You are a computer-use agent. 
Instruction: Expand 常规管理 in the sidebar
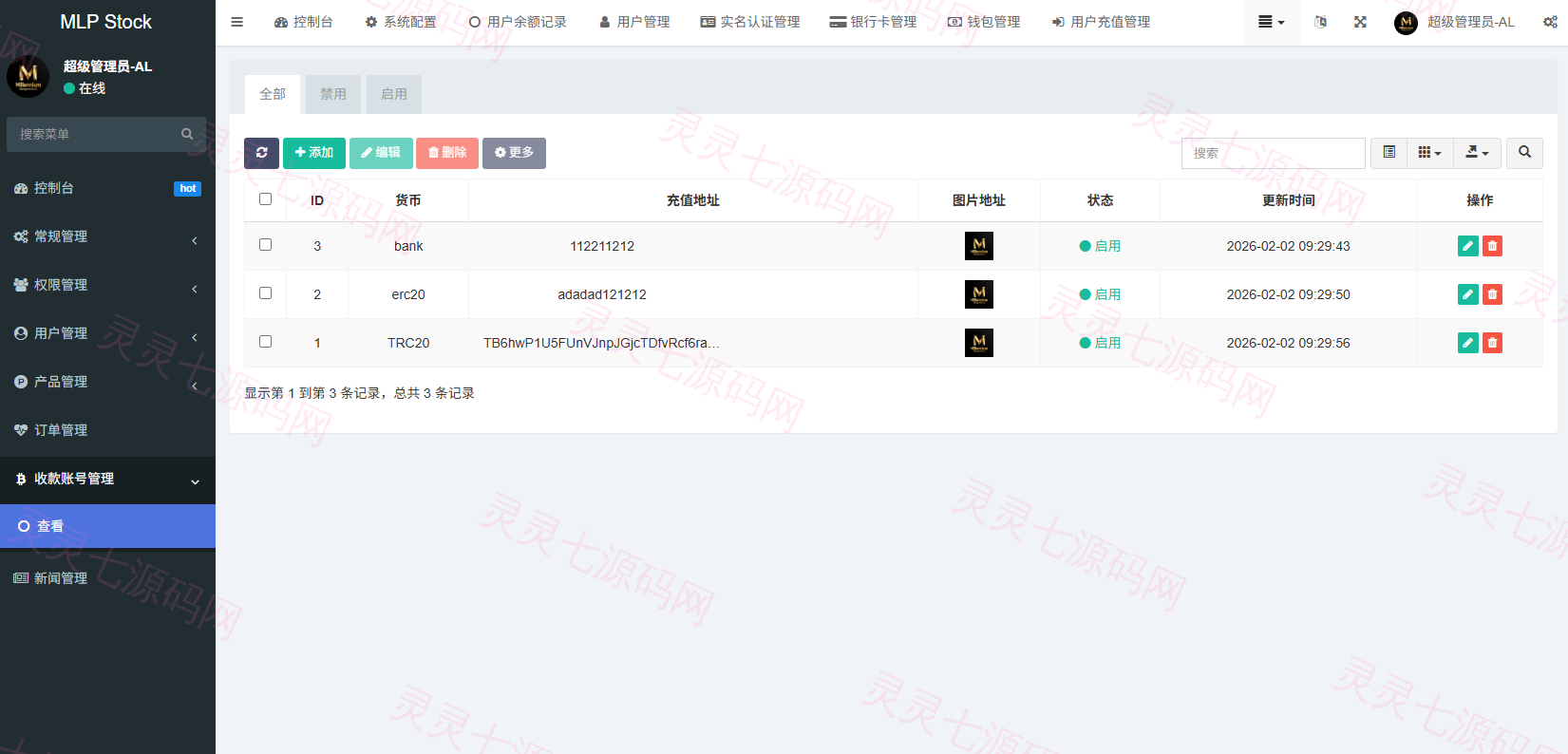point(107,236)
